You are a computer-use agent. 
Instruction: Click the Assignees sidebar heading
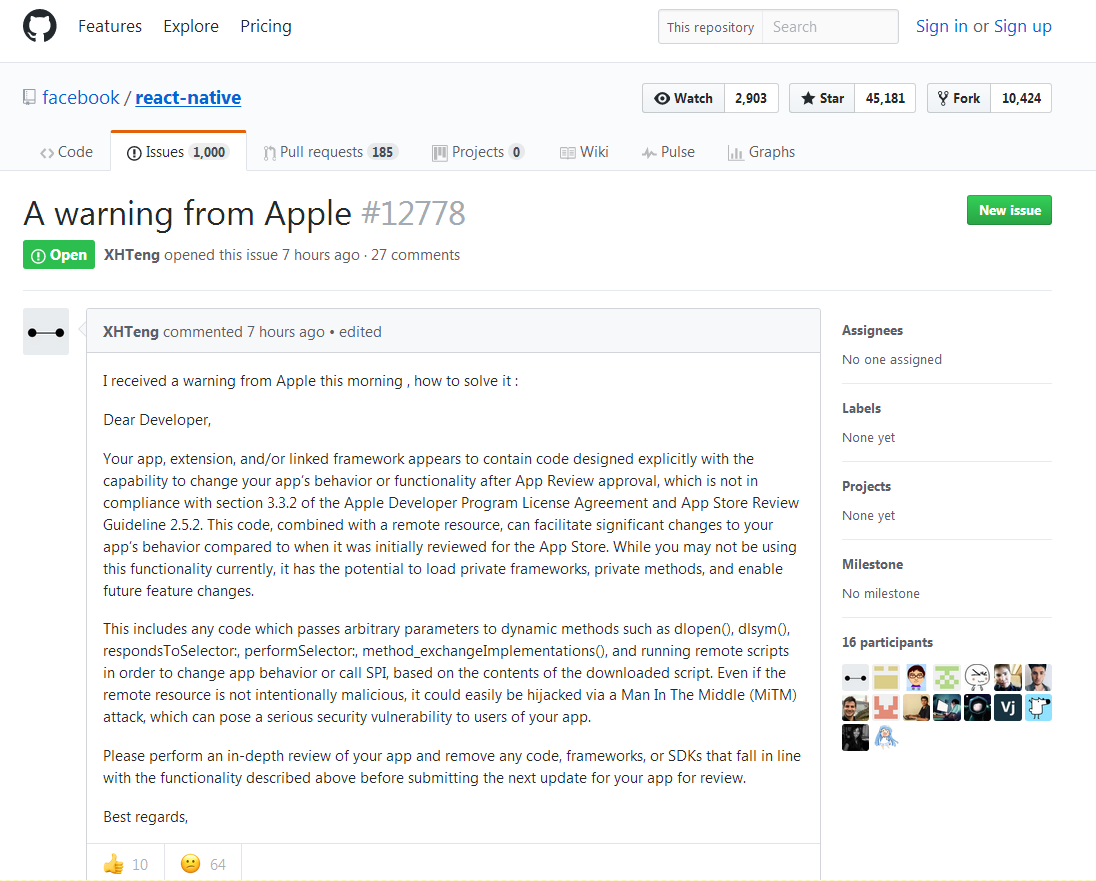[872, 330]
